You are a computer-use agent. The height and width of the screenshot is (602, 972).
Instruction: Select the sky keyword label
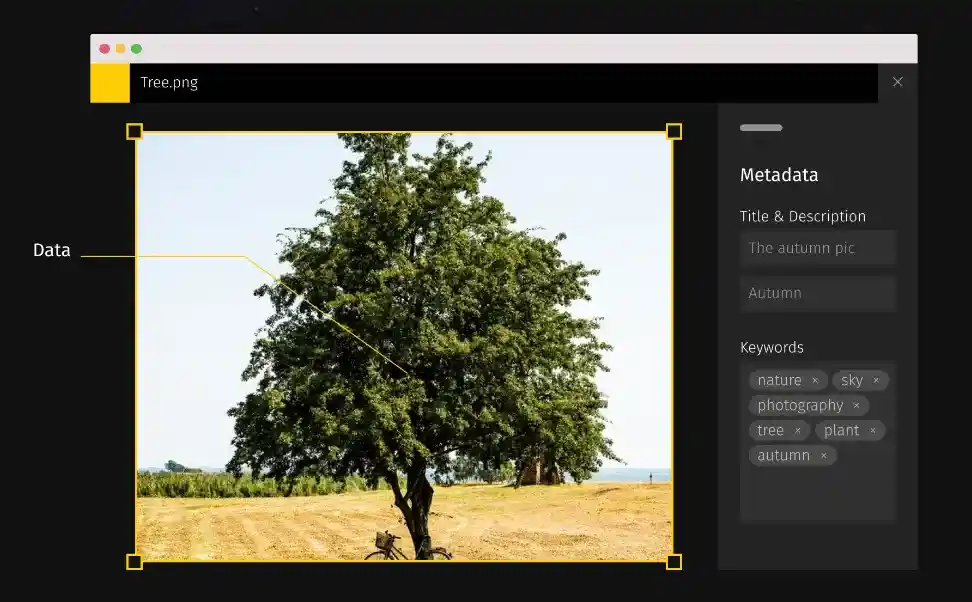tap(852, 380)
